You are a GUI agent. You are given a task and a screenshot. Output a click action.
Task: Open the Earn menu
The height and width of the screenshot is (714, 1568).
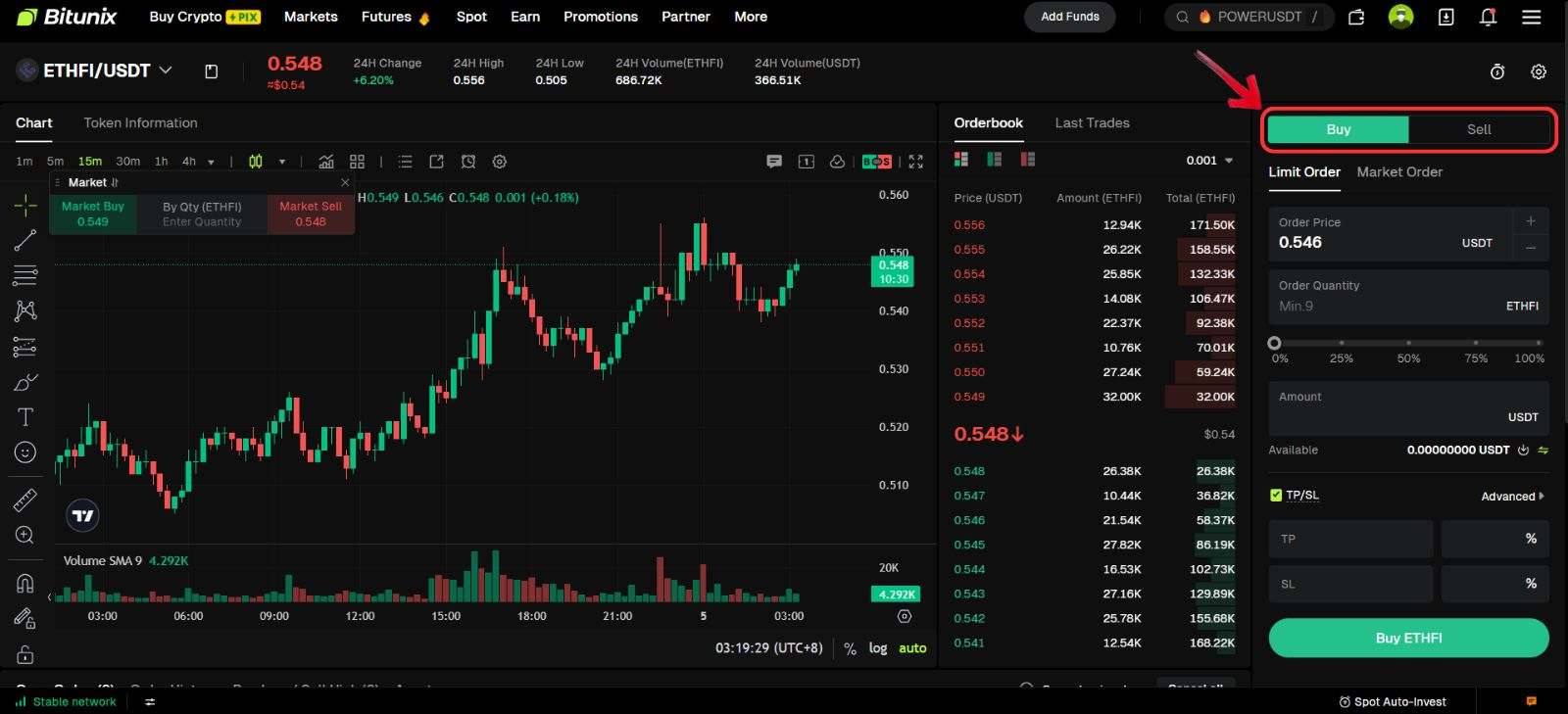click(x=525, y=17)
